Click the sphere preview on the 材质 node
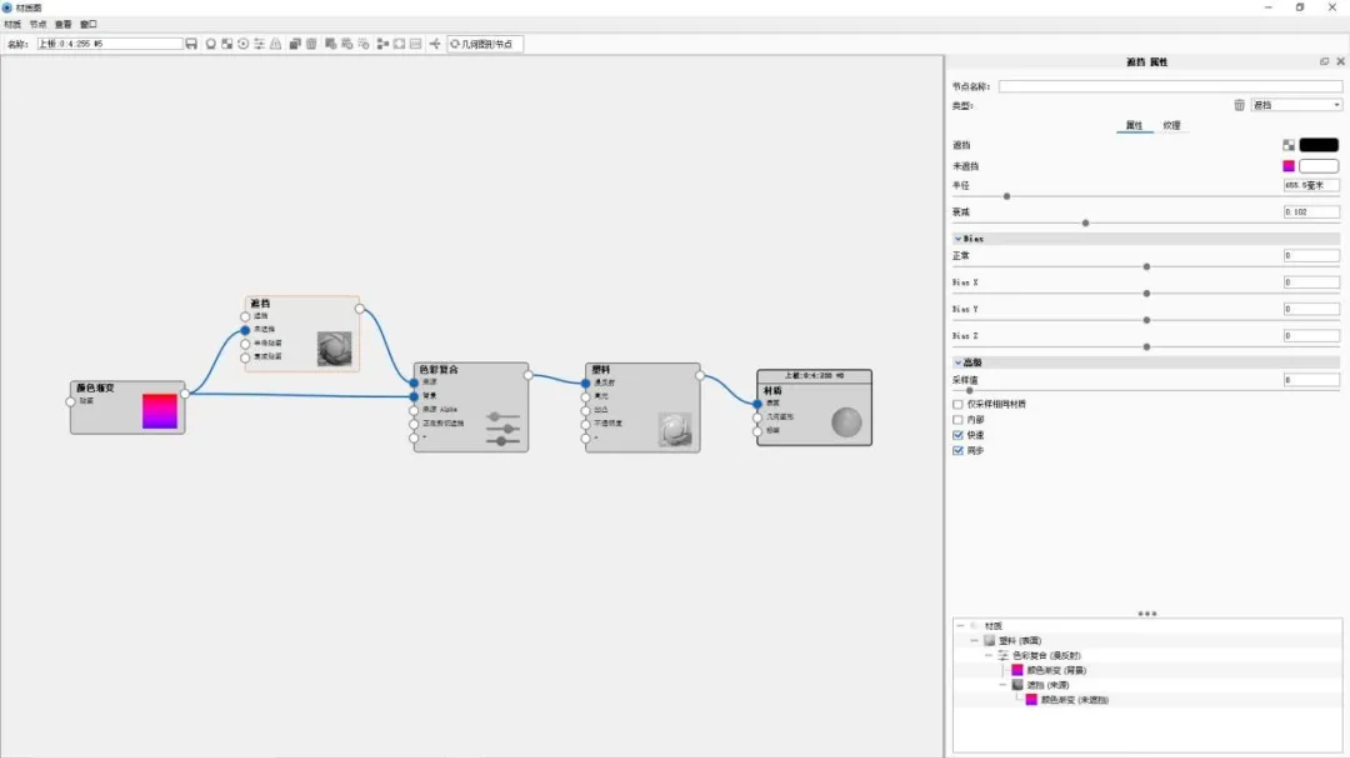This screenshot has height=758, width=1350. (x=846, y=422)
